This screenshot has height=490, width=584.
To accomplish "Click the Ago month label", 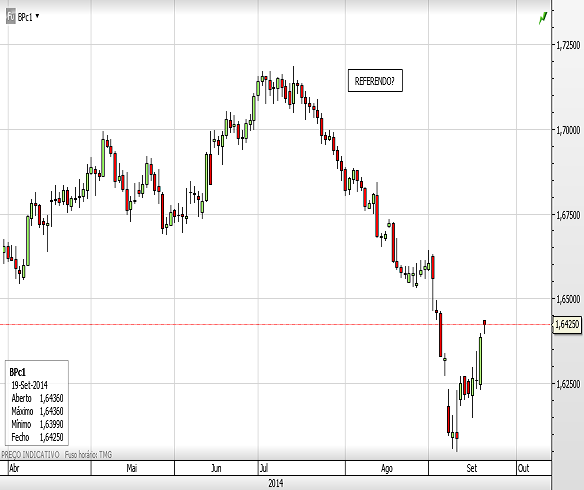I will coord(387,468).
